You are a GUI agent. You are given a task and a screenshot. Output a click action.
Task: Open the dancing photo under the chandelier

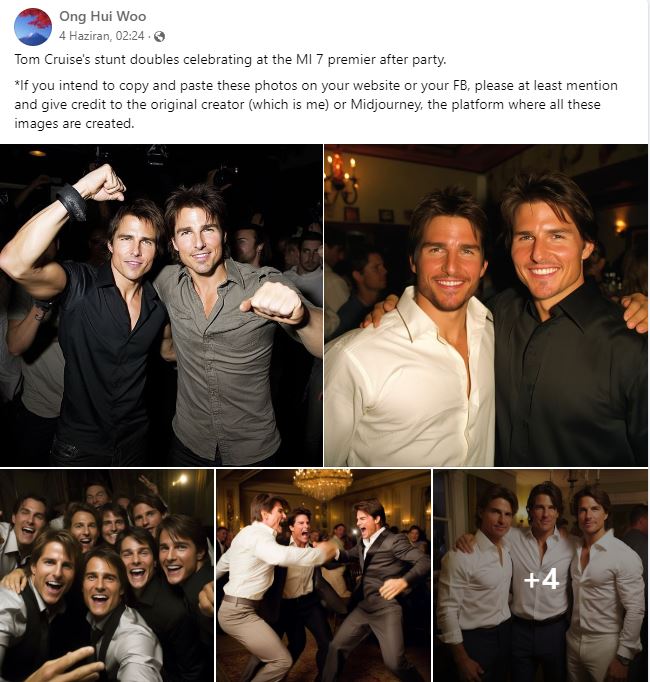tap(323, 575)
